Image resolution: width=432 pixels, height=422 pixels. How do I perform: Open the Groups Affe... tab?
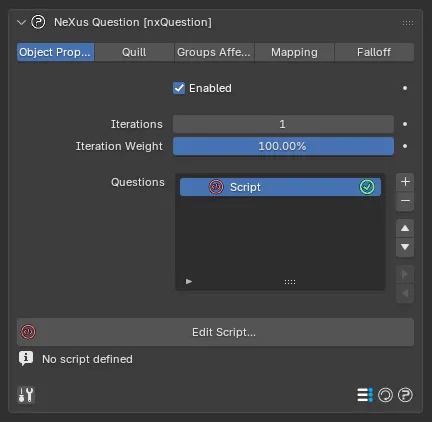click(214, 52)
